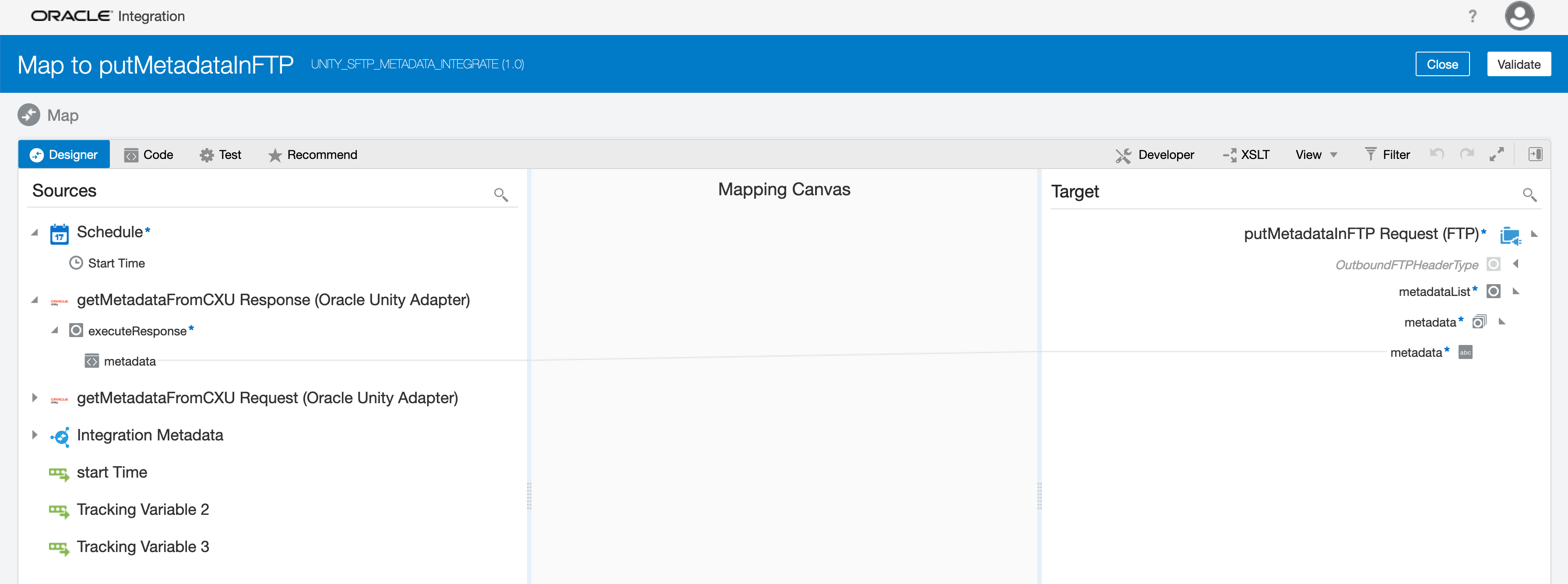This screenshot has width=1568, height=584.
Task: Click the redo arrow icon
Action: pos(1467,154)
